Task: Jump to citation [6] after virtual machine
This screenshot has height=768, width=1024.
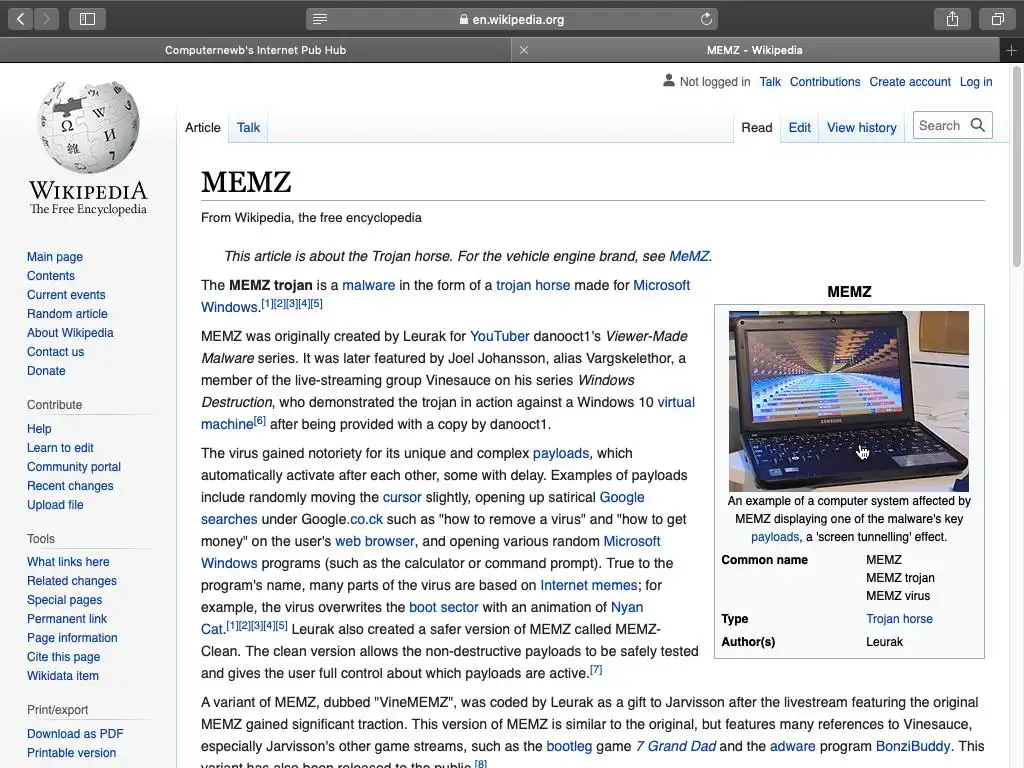Action: pyautogui.click(x=260, y=421)
